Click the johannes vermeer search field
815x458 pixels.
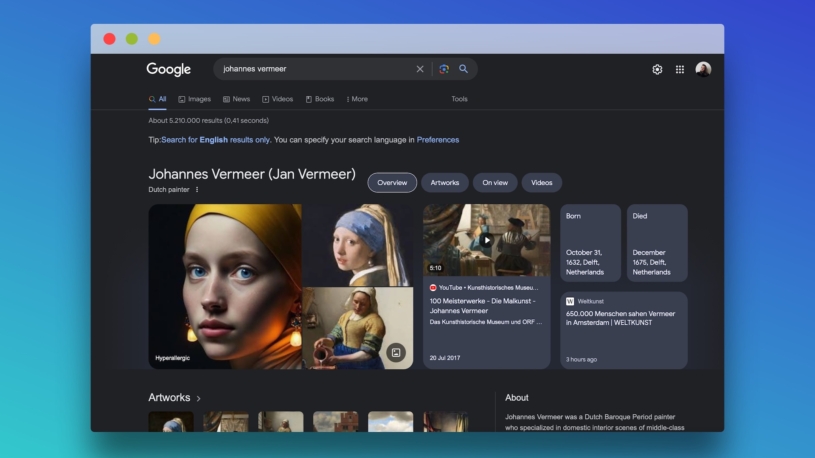click(310, 69)
